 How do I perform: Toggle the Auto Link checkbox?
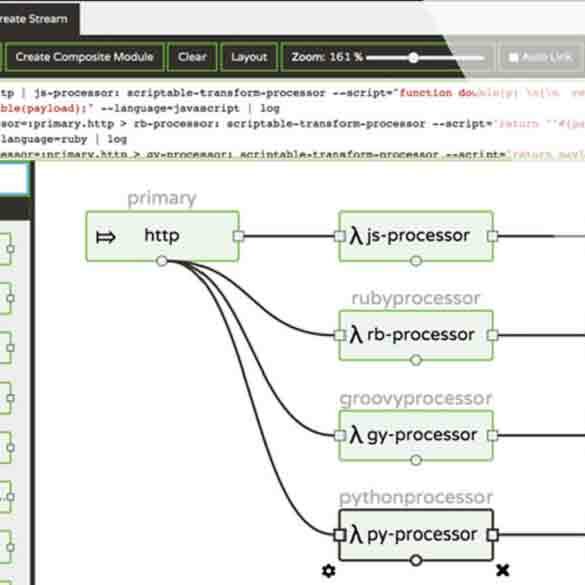point(514,57)
